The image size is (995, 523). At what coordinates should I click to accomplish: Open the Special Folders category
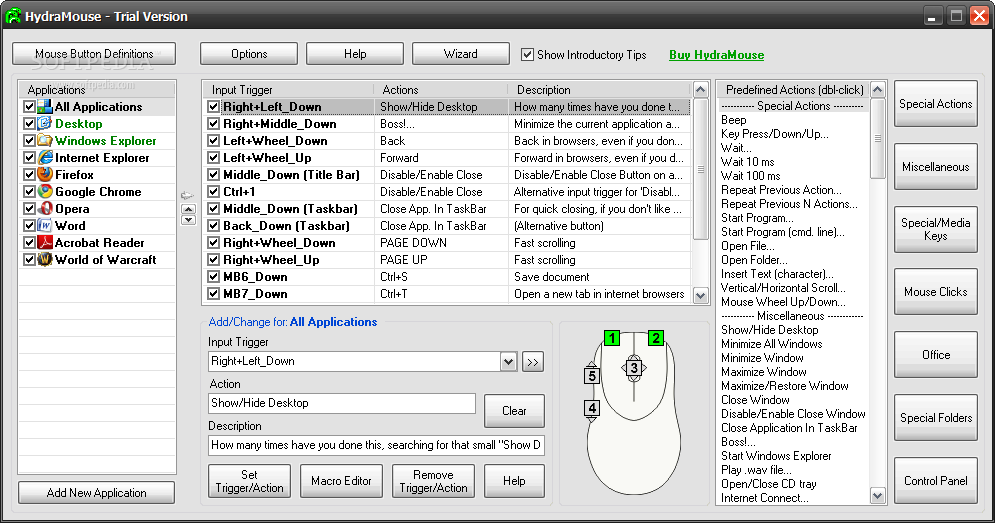935,418
